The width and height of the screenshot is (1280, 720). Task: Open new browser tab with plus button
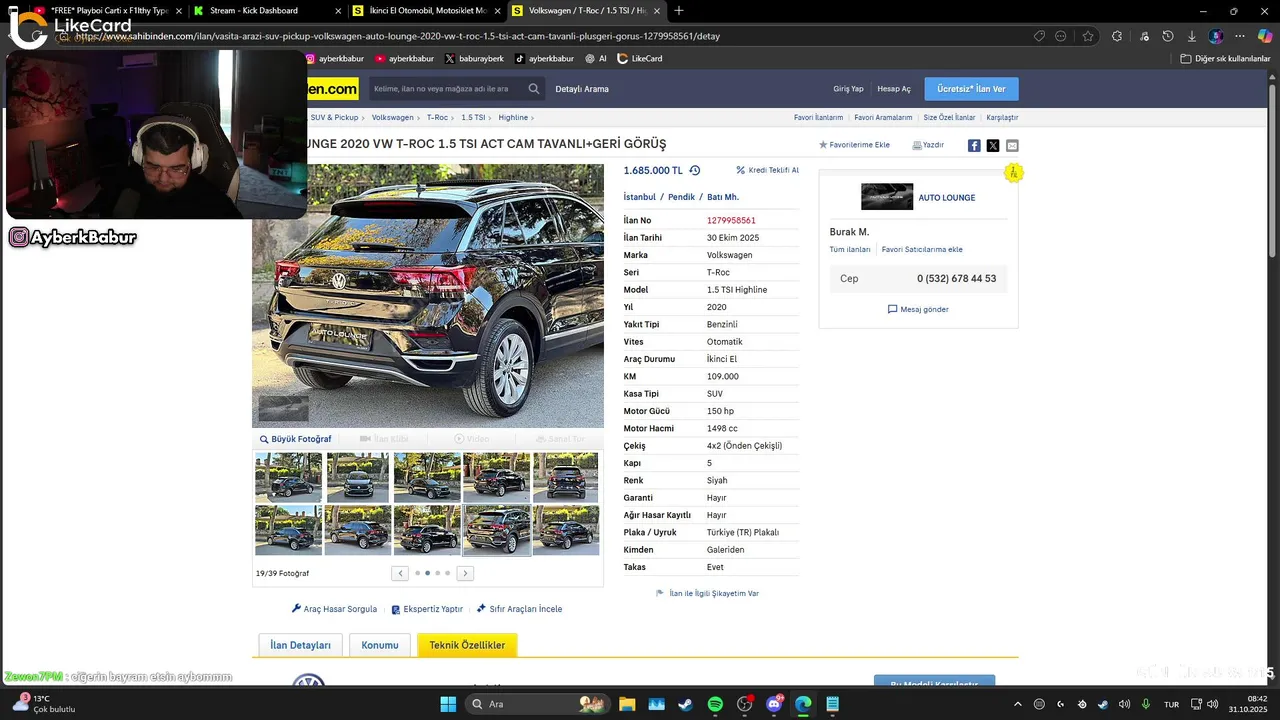click(679, 11)
